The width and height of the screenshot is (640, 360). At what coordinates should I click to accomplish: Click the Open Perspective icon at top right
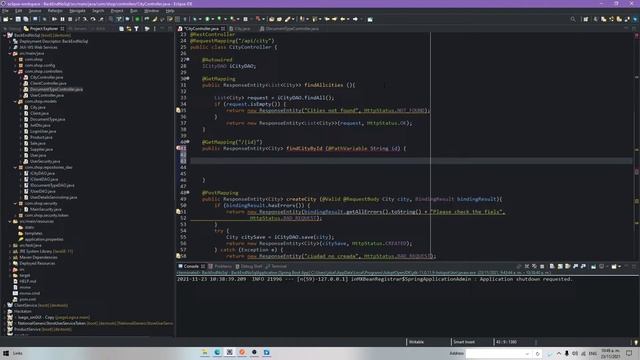pos(586,19)
